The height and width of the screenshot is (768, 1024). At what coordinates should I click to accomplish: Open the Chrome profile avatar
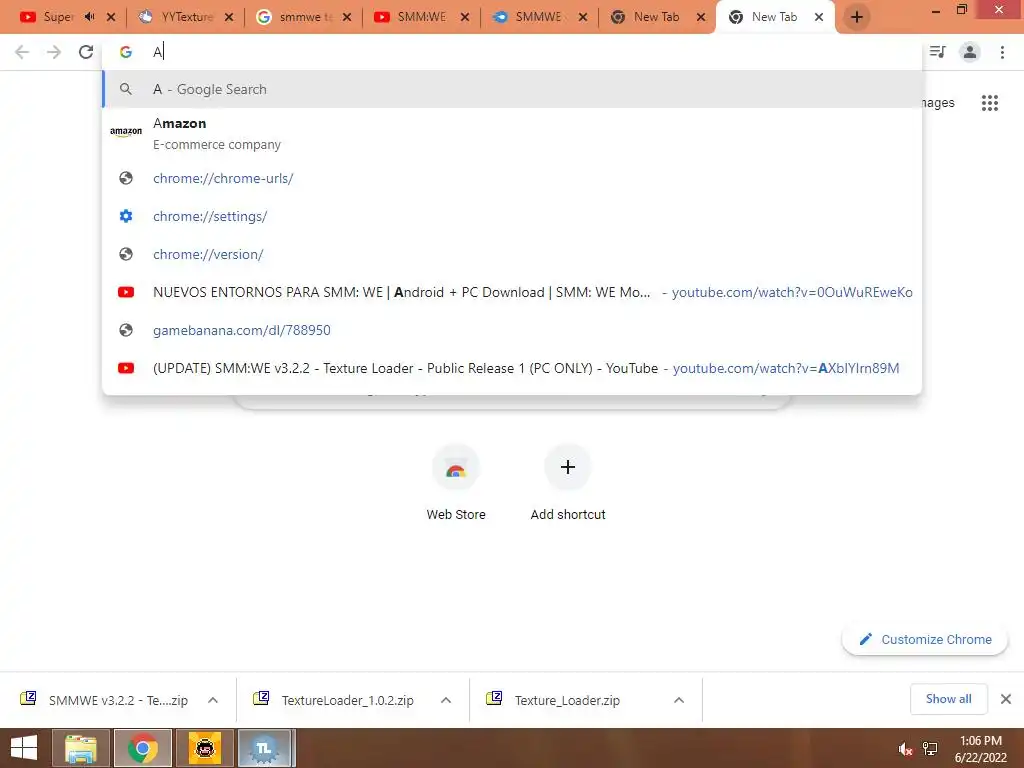pos(970,52)
